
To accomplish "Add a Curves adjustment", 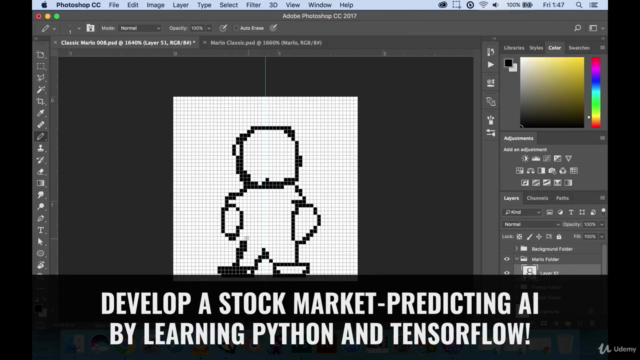I will click(x=547, y=158).
